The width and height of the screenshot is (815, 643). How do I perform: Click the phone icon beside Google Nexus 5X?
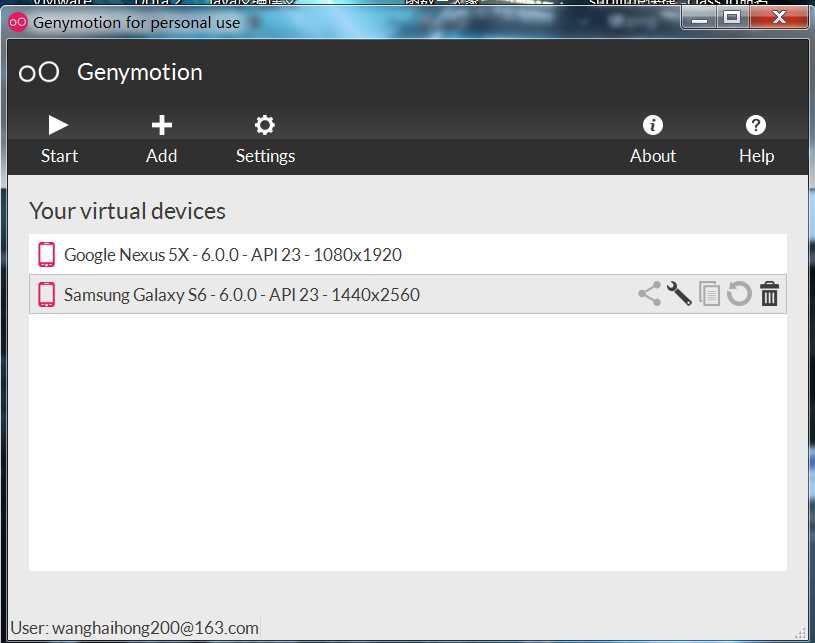coord(47,255)
